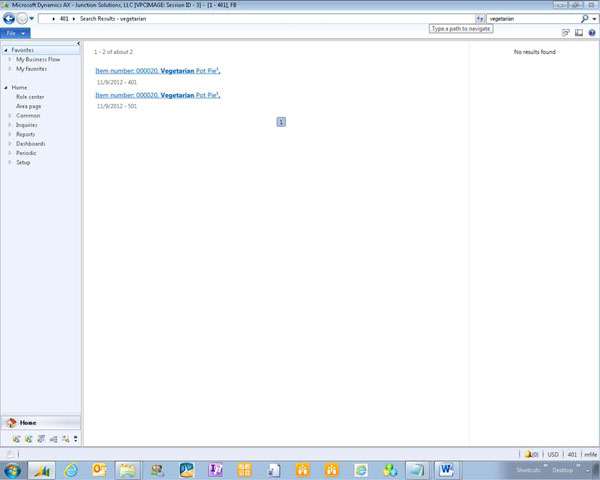600x480 pixels.
Task: Open the module configure overflow arrow
Action: tap(76, 439)
